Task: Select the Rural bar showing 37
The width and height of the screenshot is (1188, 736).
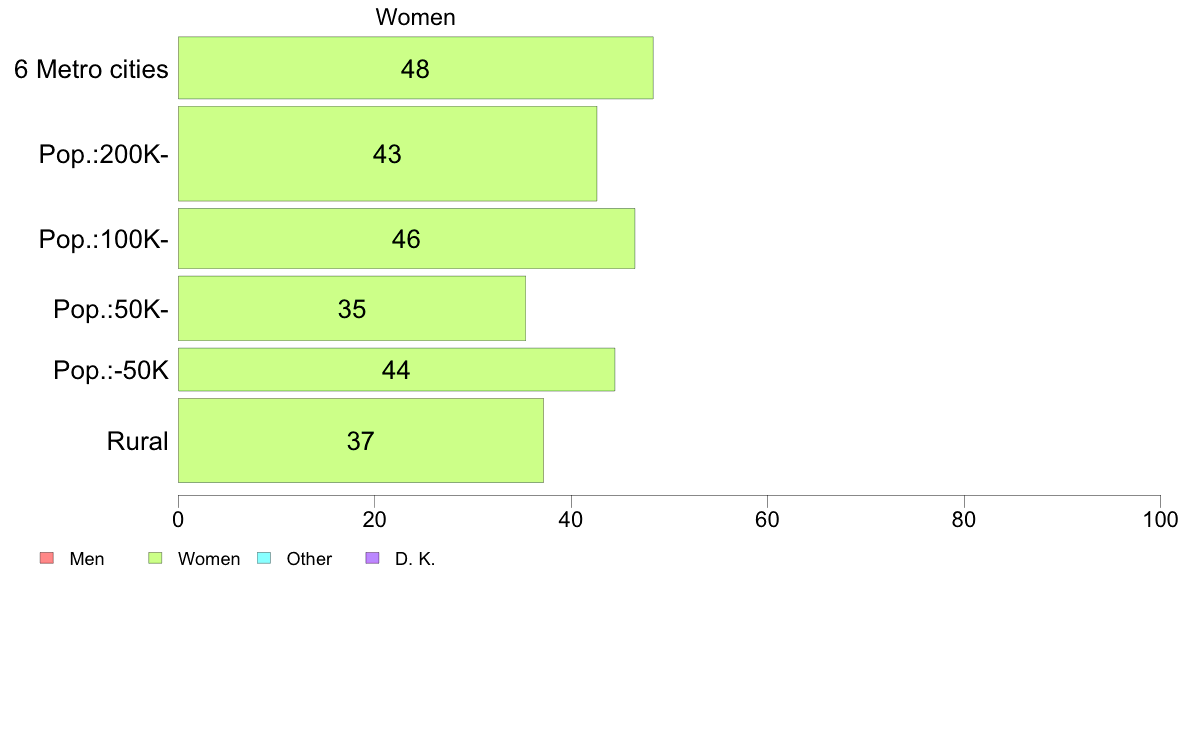Action: click(361, 440)
